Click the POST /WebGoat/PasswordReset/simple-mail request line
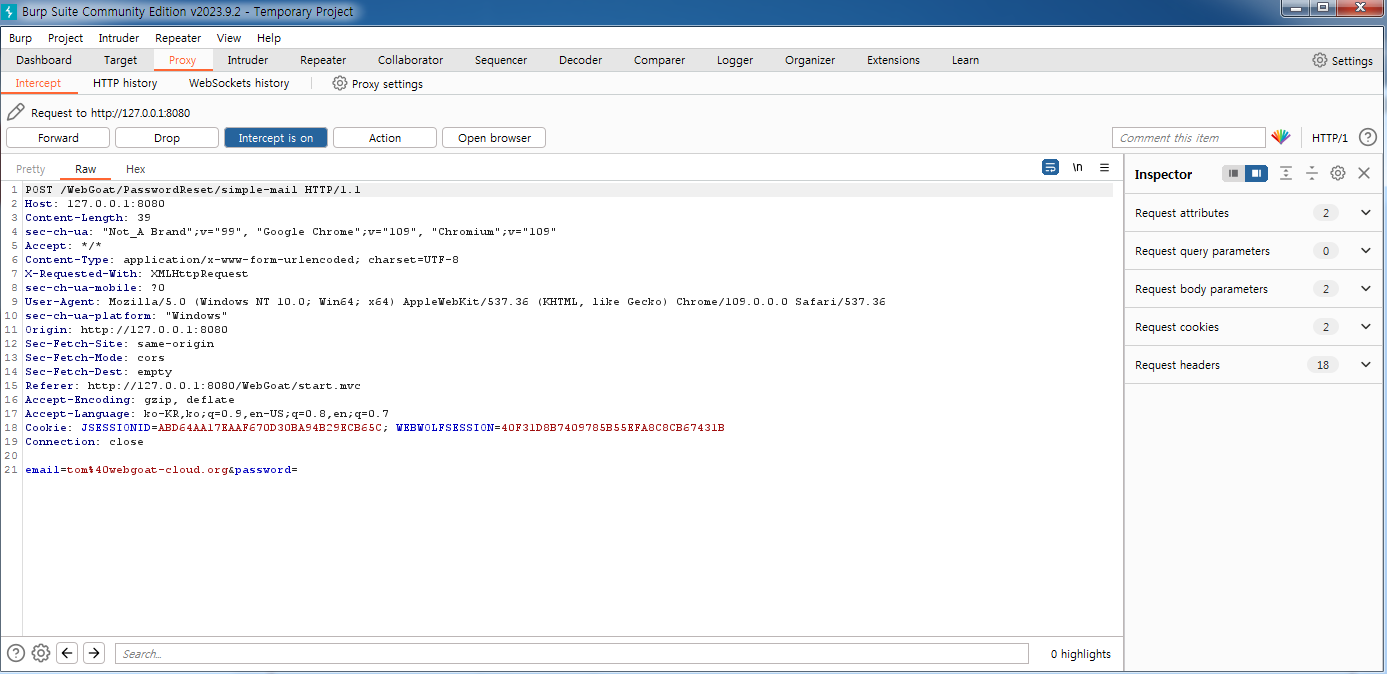The width and height of the screenshot is (1387, 674). pyautogui.click(x=193, y=189)
